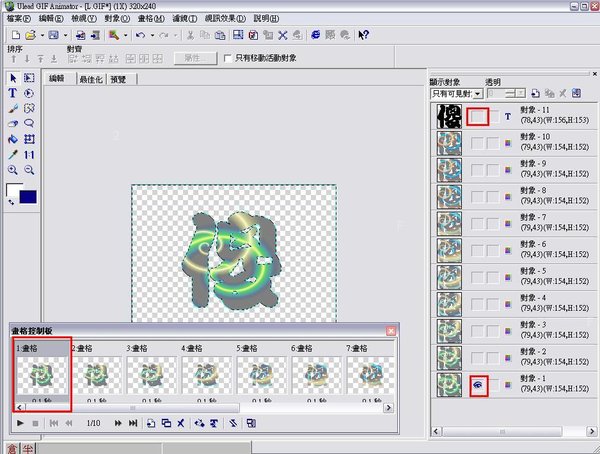Screen dimensions: 600x454
Task: Select the arrow Pick tool
Action: point(13,78)
